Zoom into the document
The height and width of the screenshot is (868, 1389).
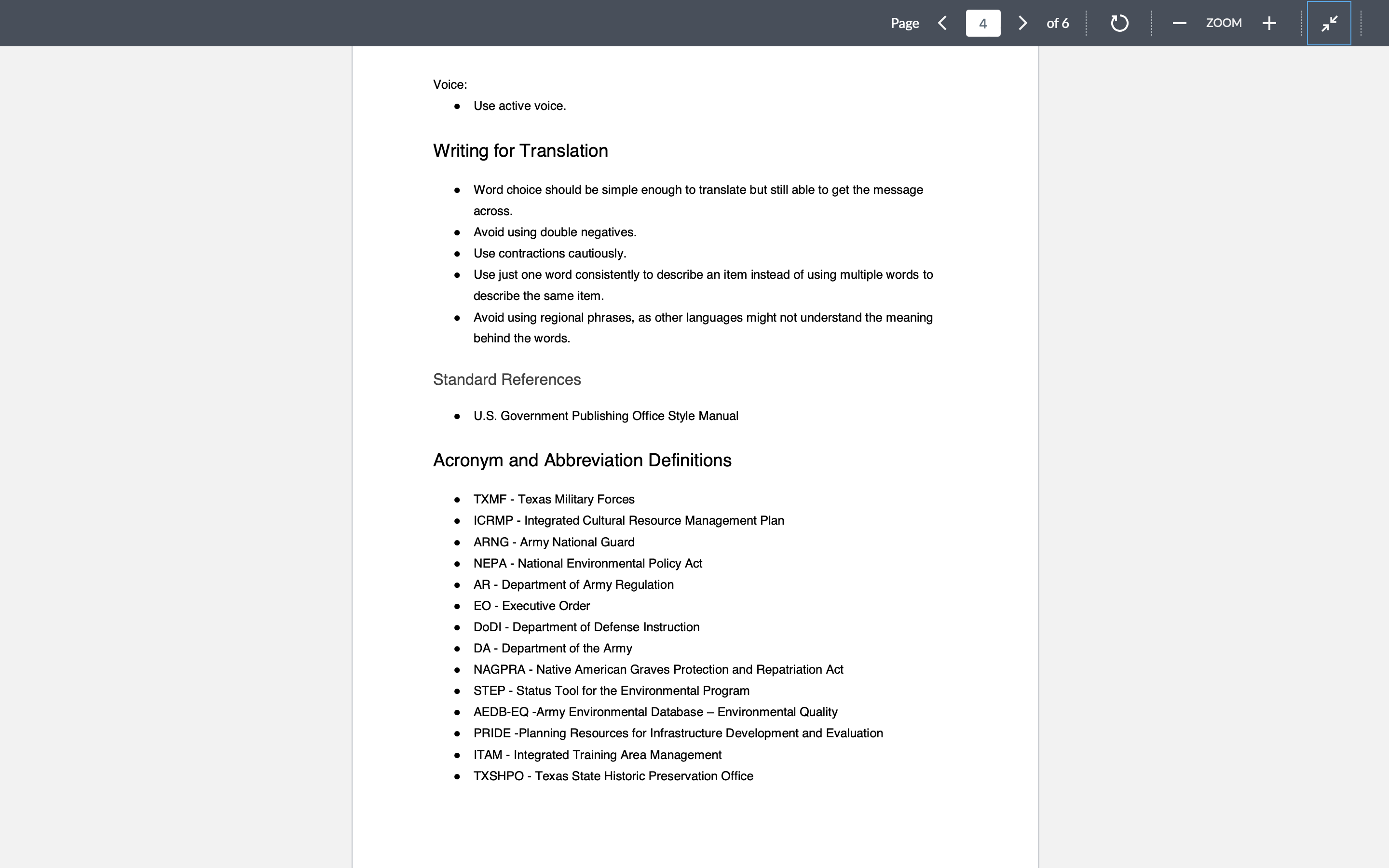click(x=1268, y=23)
